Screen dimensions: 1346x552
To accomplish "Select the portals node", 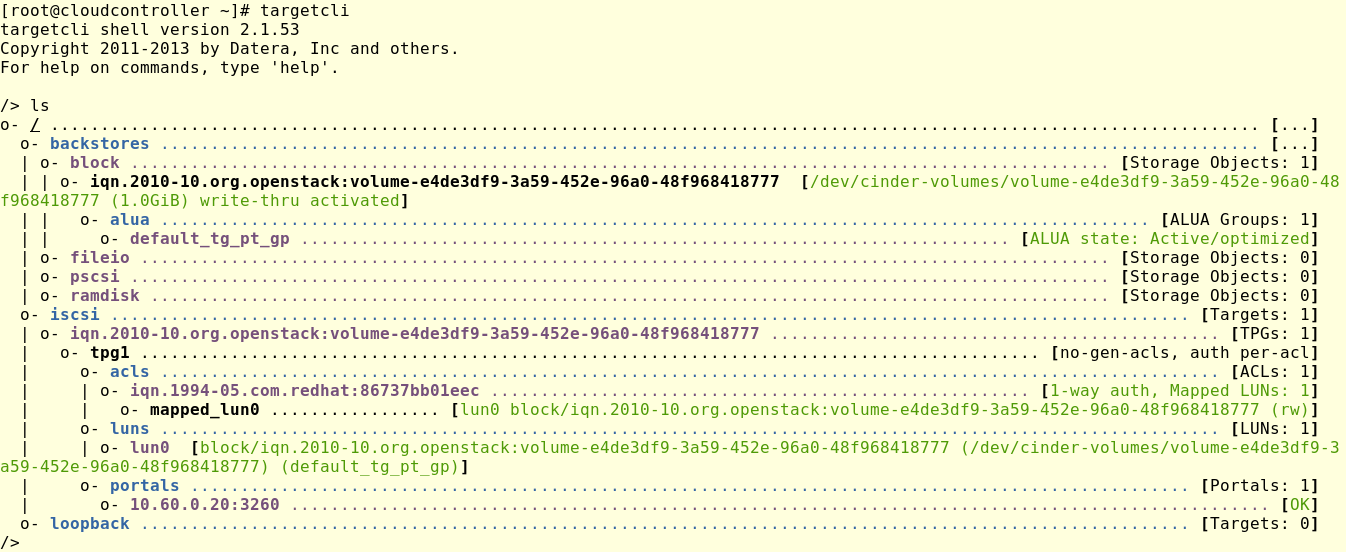I will pyautogui.click(x=144, y=486).
